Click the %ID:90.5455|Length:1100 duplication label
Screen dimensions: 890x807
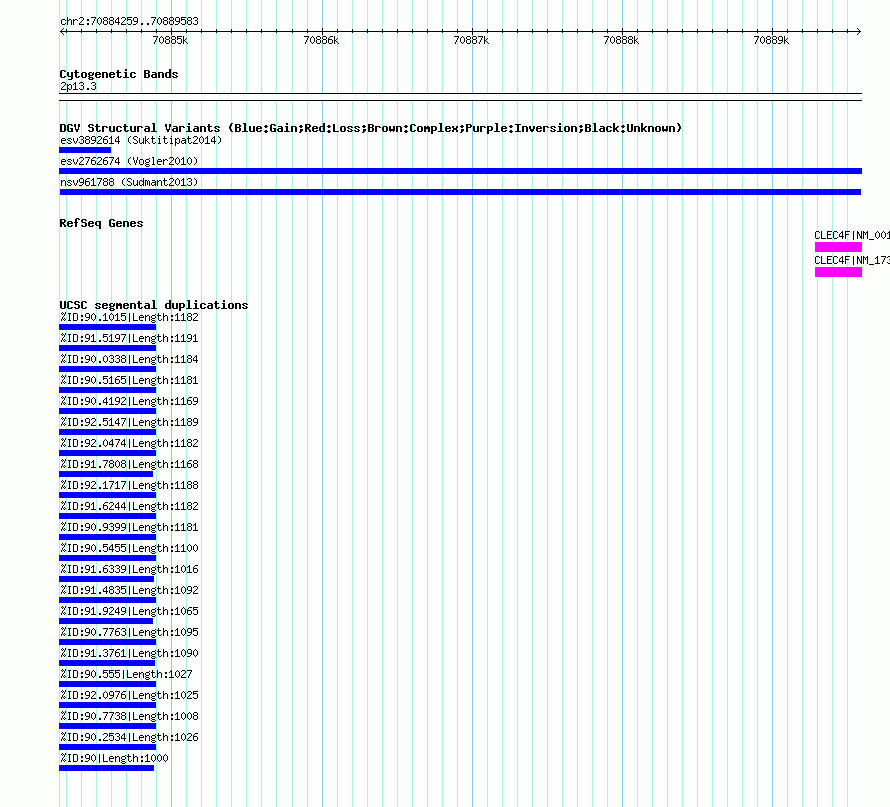click(x=129, y=548)
